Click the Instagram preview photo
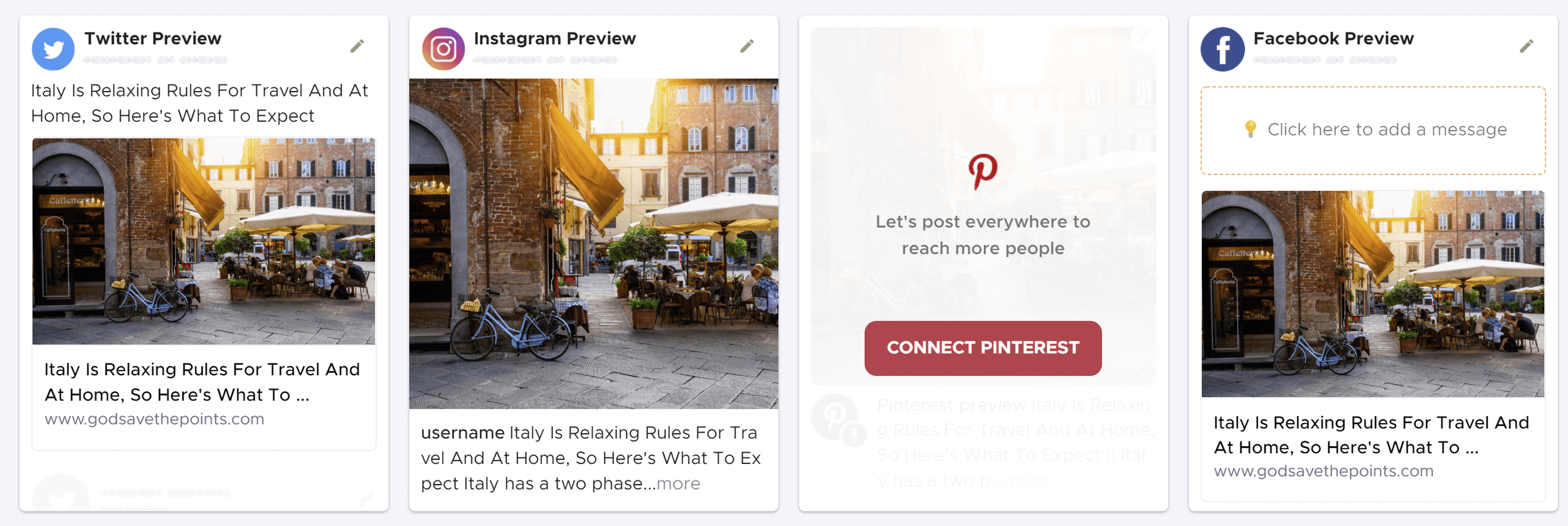 [x=593, y=244]
